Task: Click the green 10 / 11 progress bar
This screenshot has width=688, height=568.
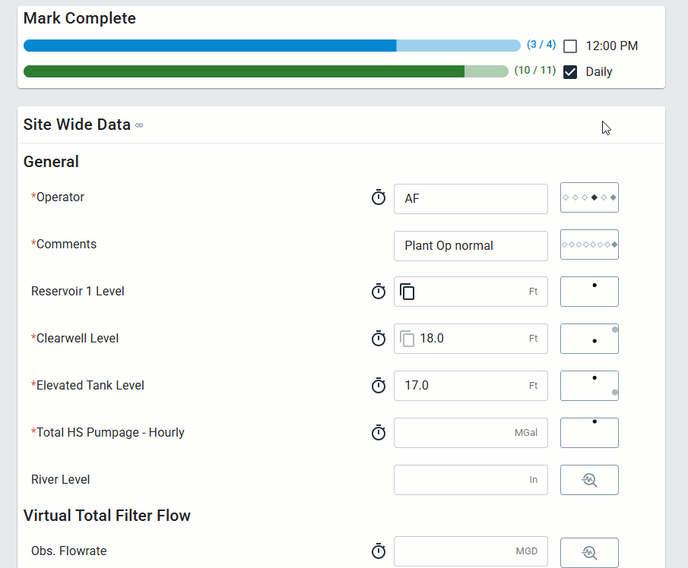Action: pos(265,71)
